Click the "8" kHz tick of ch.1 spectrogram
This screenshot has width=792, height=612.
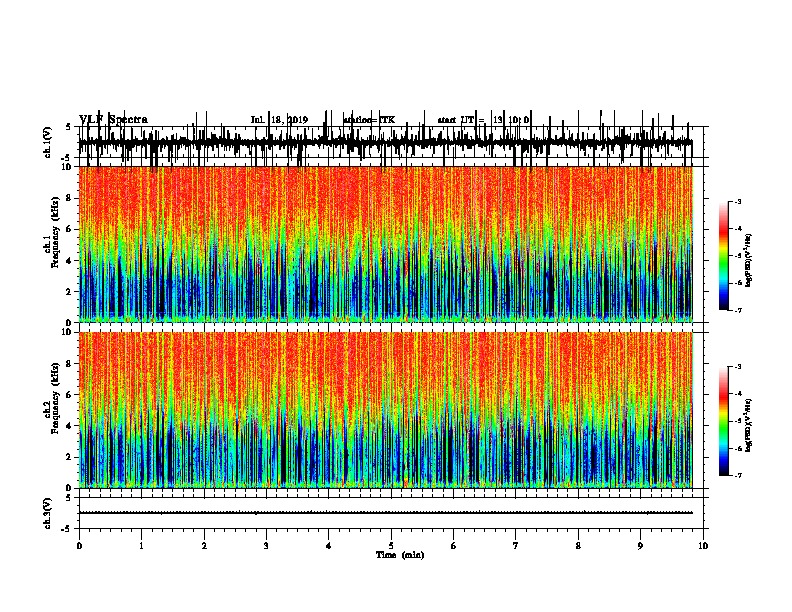coord(69,198)
